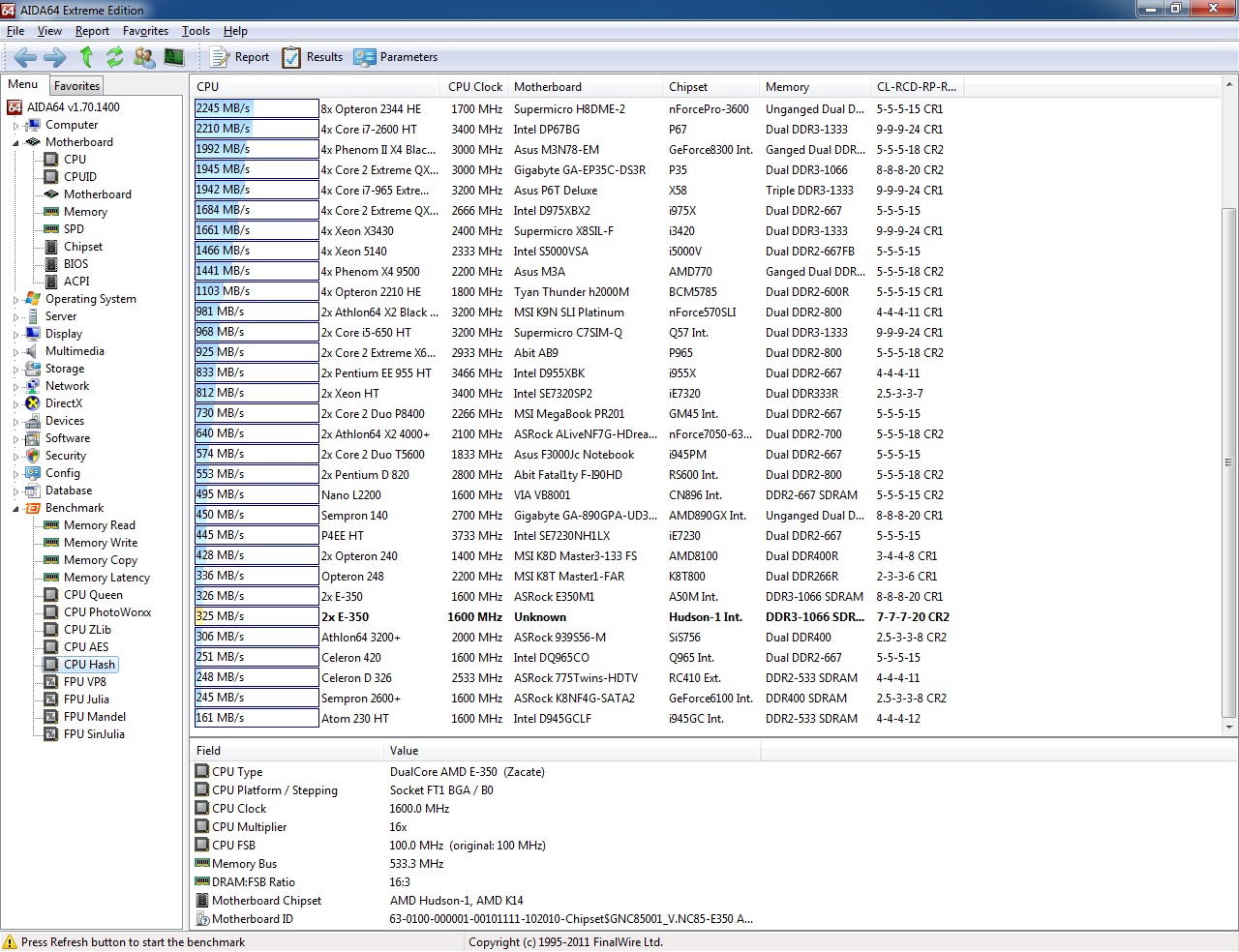This screenshot has width=1239, height=952.
Task: Click the green up-level arrow icon
Action: (86, 57)
